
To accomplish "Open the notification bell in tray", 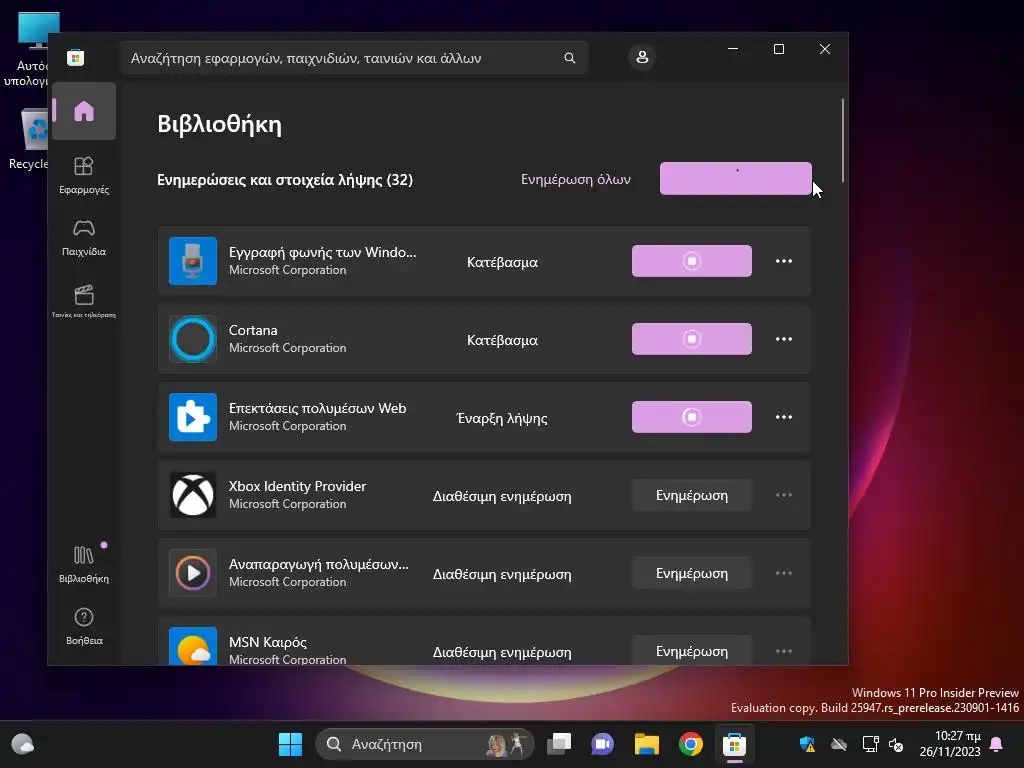I will pos(996,744).
